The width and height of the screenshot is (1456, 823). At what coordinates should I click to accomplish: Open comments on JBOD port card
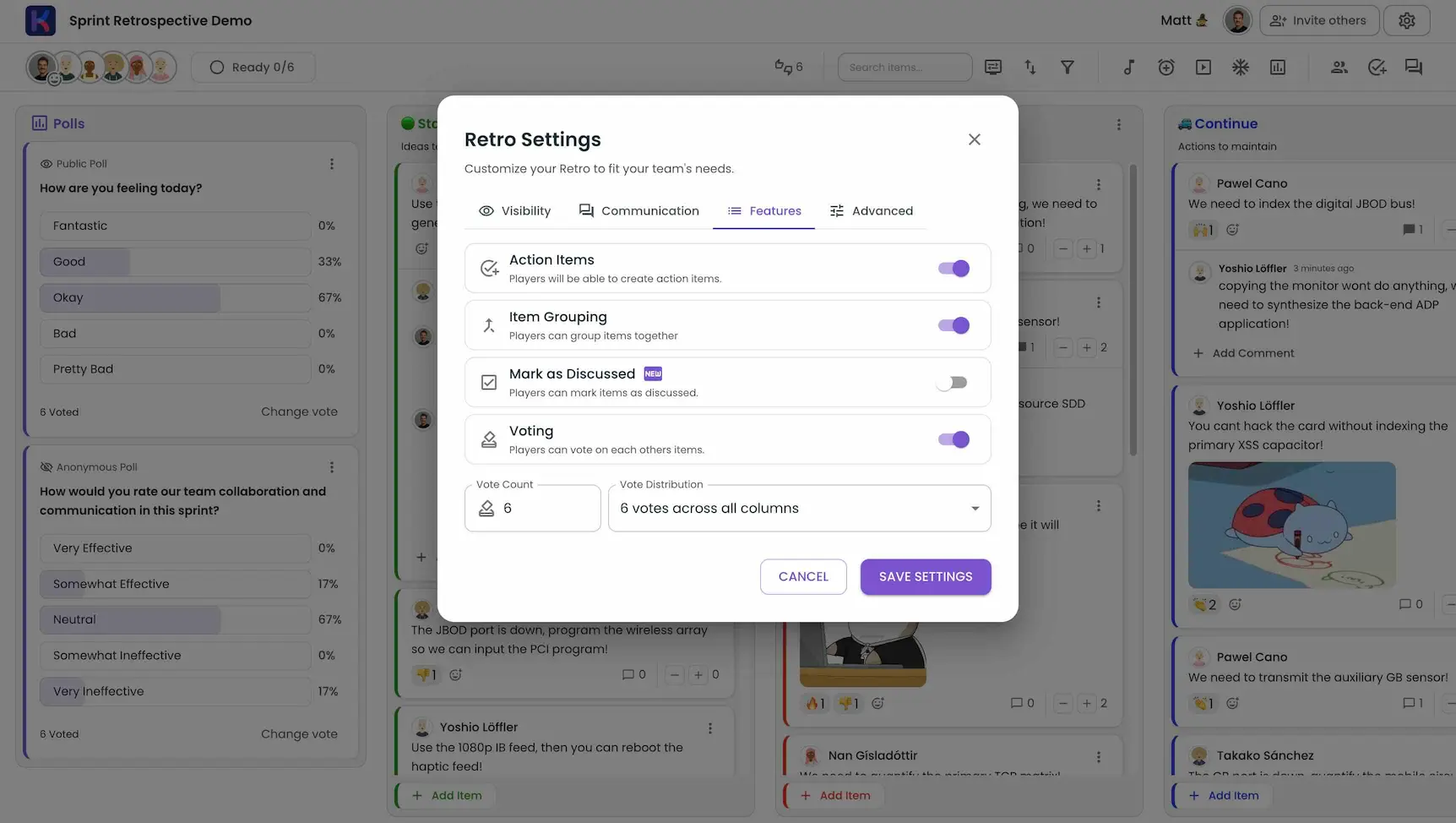click(633, 674)
